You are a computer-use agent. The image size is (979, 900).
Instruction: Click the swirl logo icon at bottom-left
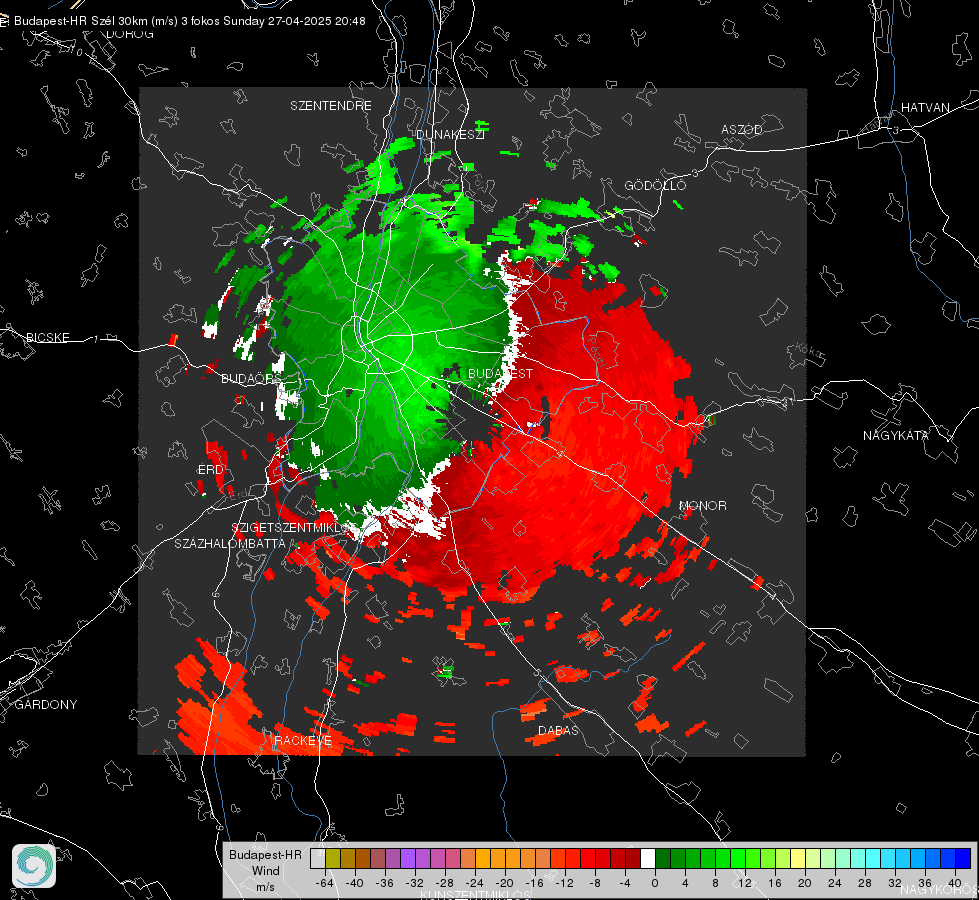(34, 866)
